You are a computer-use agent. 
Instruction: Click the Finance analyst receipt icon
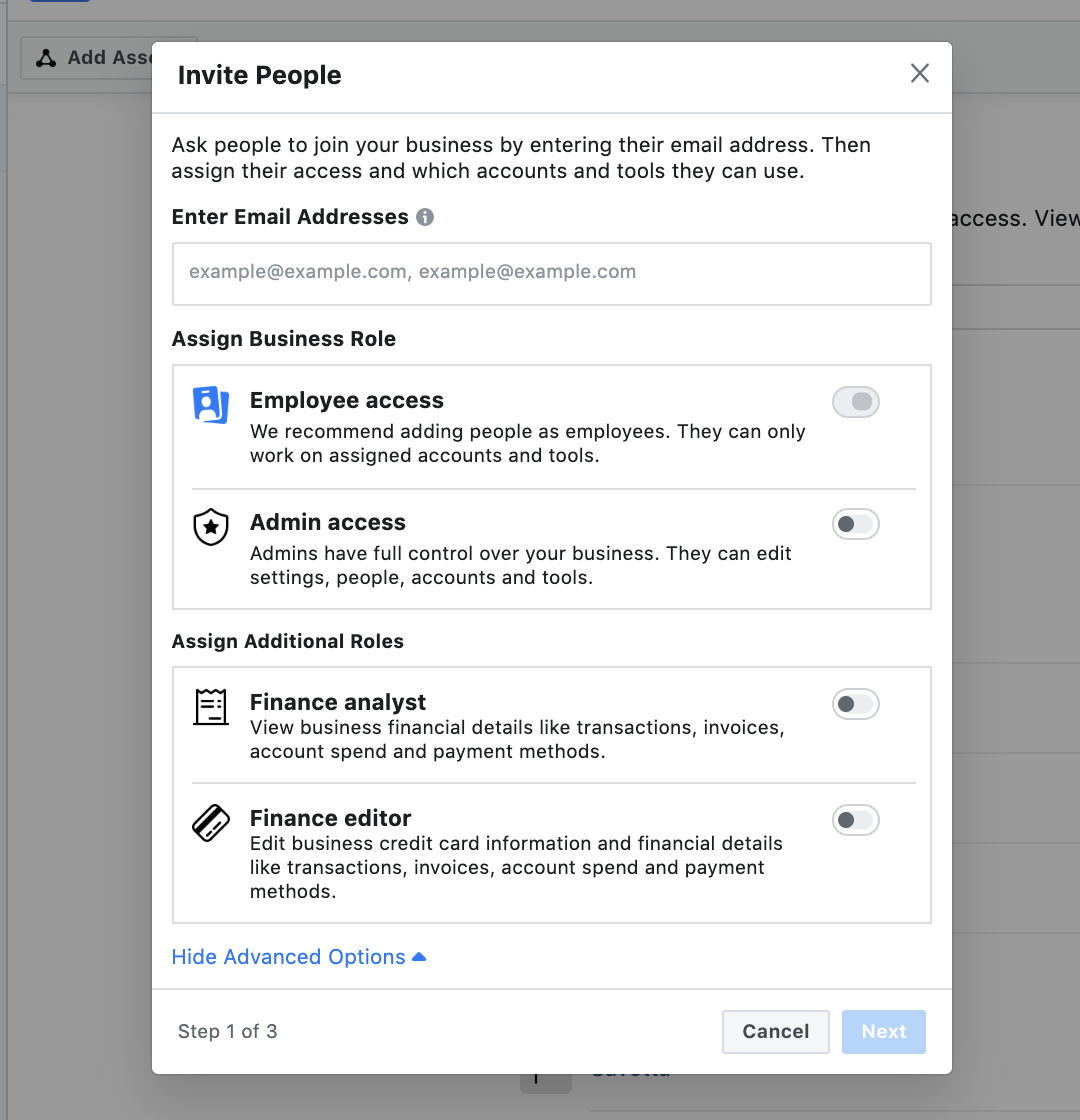(211, 707)
